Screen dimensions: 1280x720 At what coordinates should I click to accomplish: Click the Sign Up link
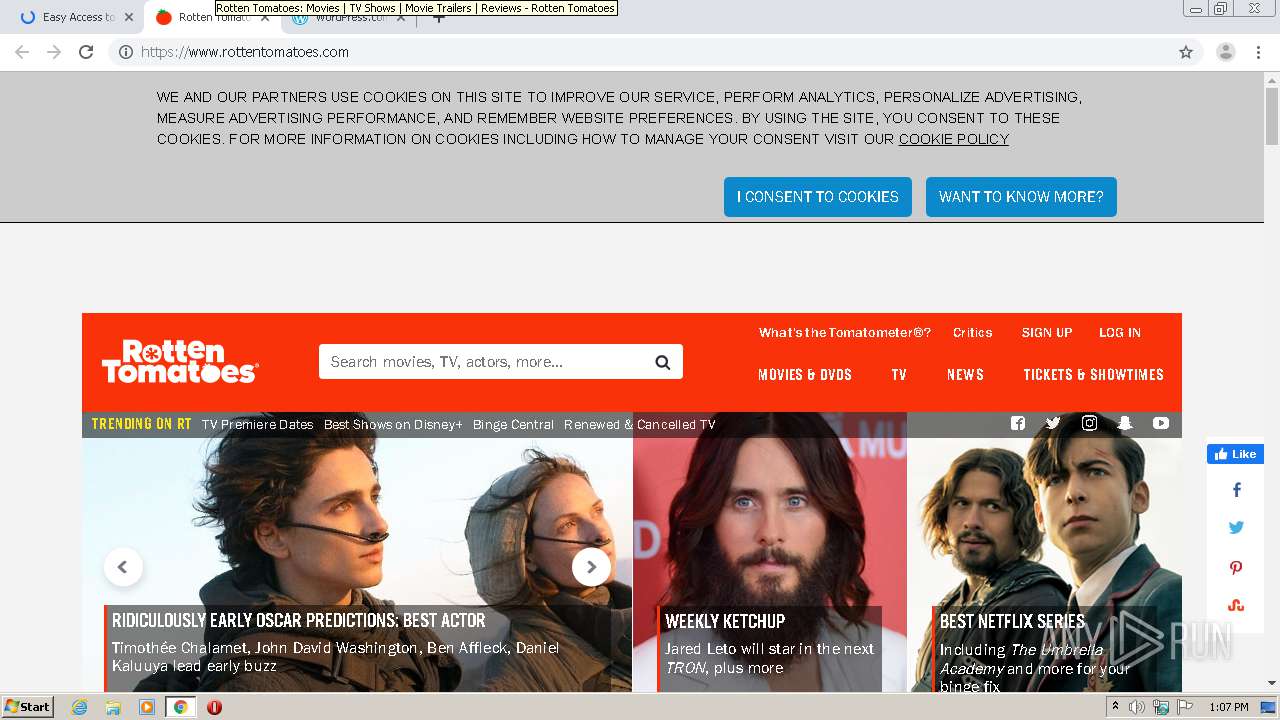tap(1047, 333)
